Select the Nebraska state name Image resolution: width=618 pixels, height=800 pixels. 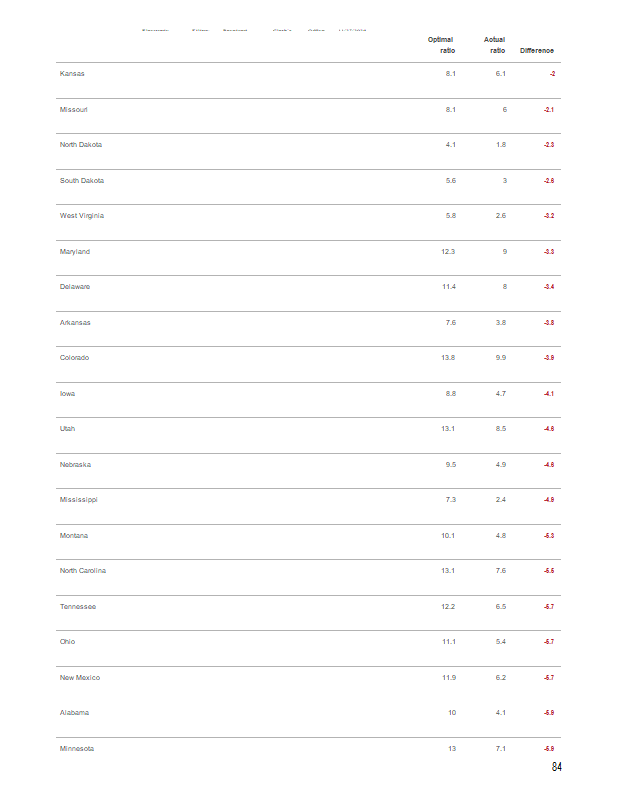75,464
